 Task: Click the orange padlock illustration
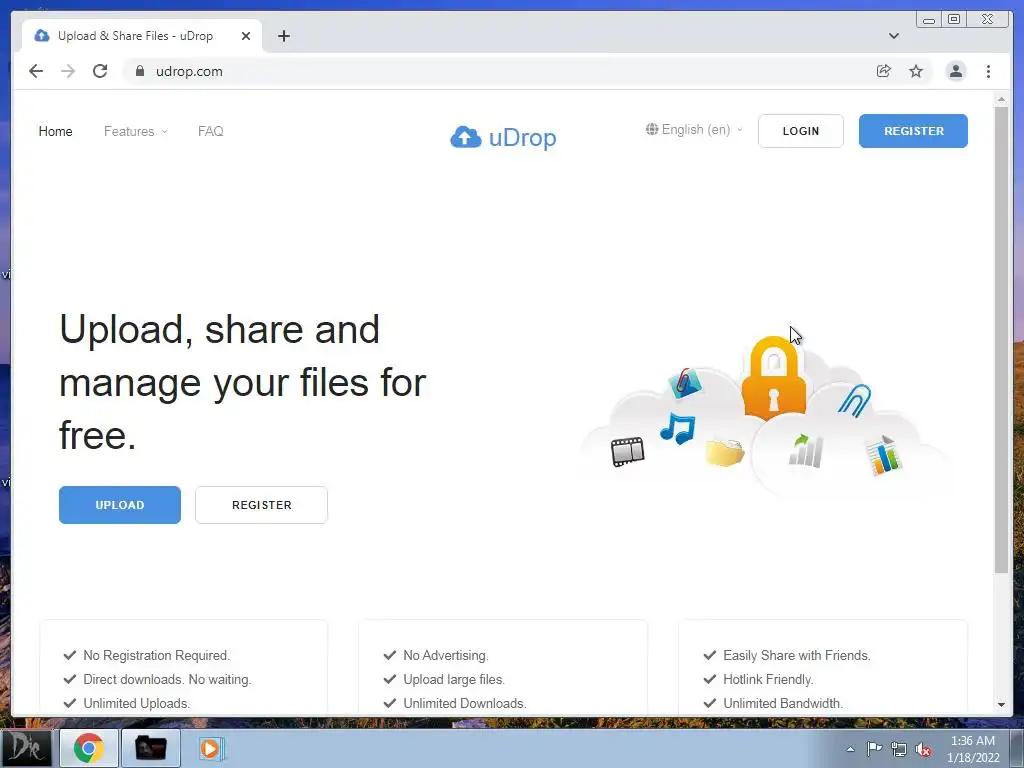(774, 377)
